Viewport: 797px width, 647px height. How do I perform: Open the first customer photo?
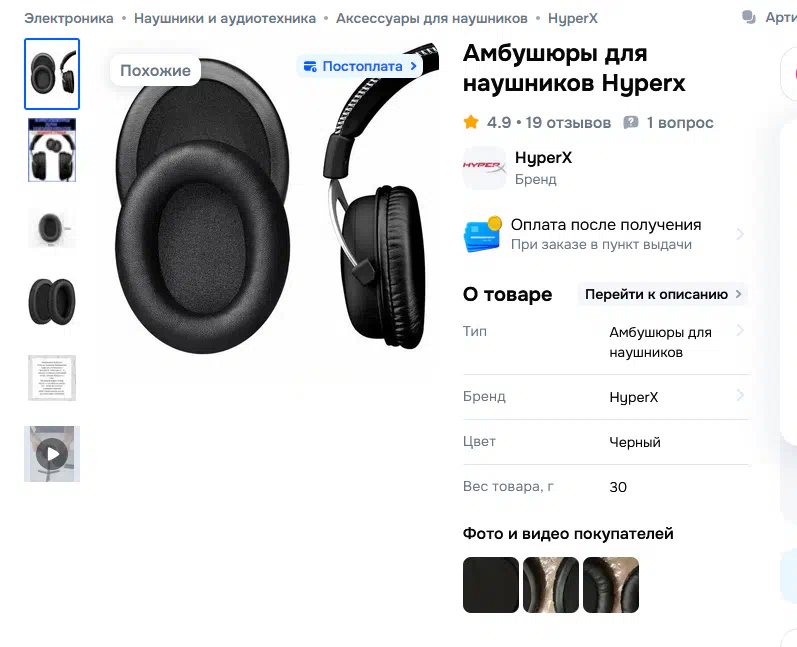pos(491,584)
